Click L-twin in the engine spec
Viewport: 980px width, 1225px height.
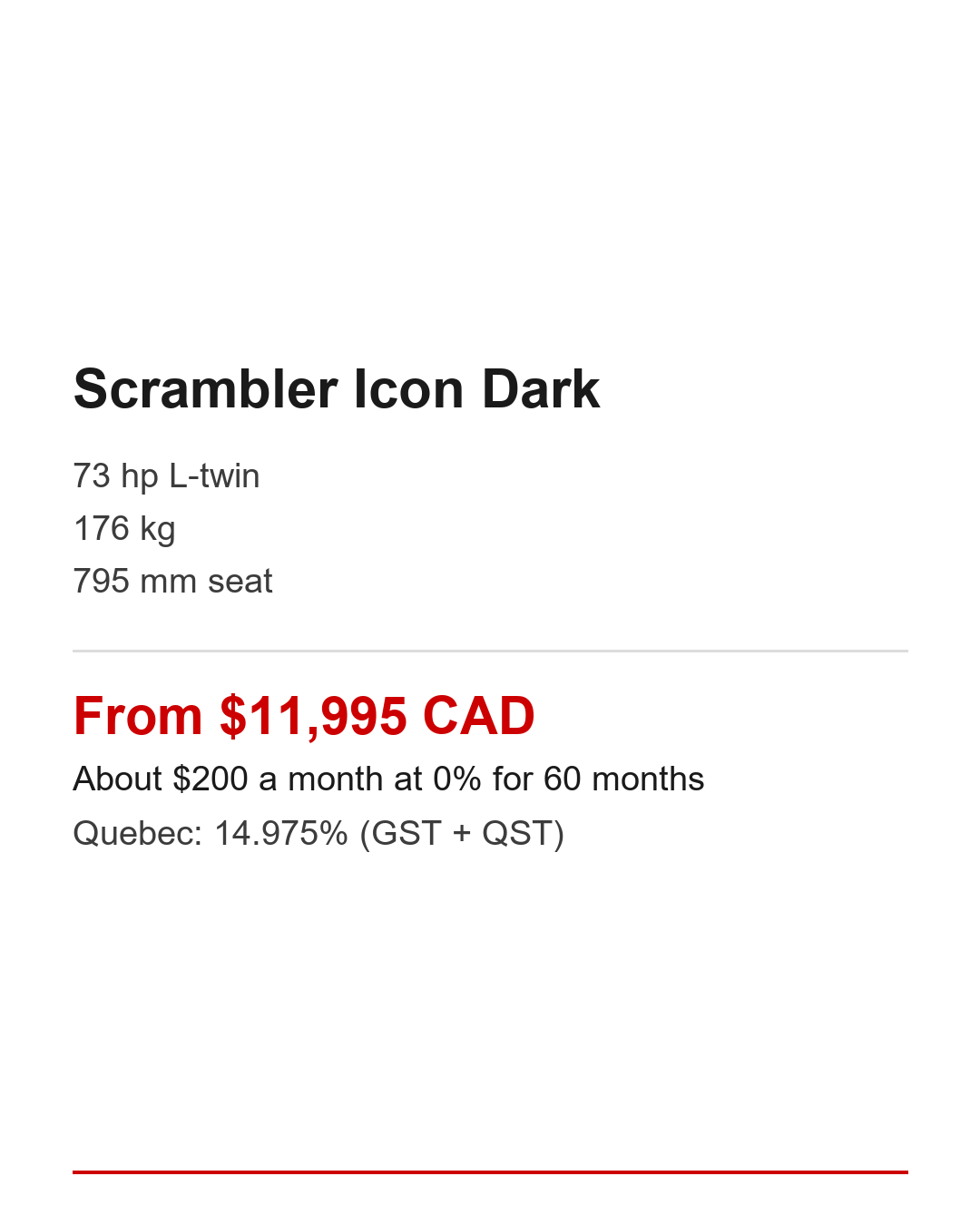click(214, 476)
